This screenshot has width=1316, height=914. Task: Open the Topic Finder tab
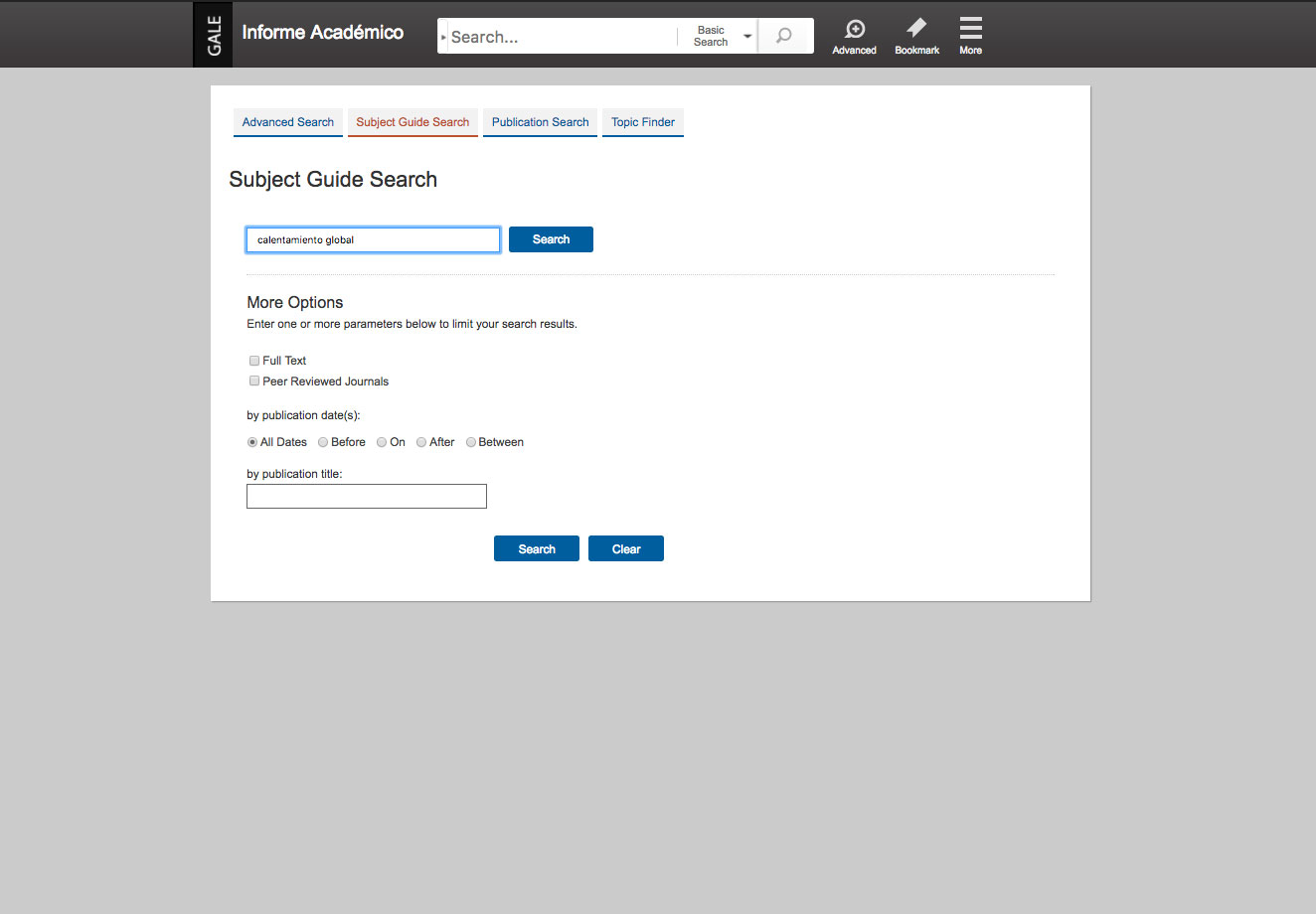click(x=643, y=122)
